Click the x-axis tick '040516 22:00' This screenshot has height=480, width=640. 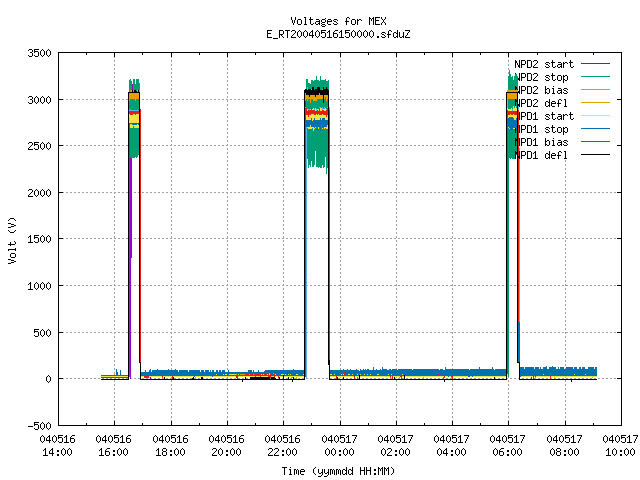click(x=283, y=446)
